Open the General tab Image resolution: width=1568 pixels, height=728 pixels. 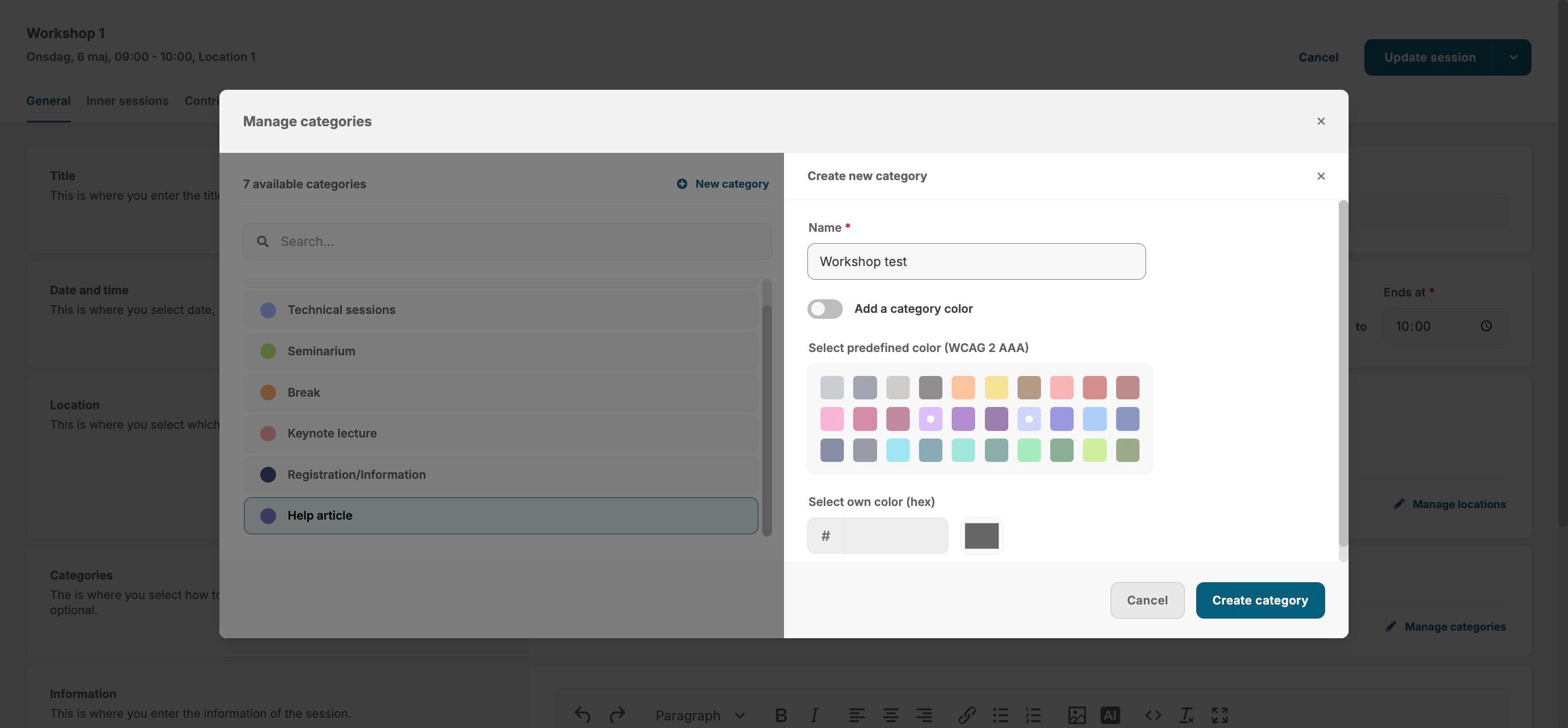pyautogui.click(x=48, y=101)
